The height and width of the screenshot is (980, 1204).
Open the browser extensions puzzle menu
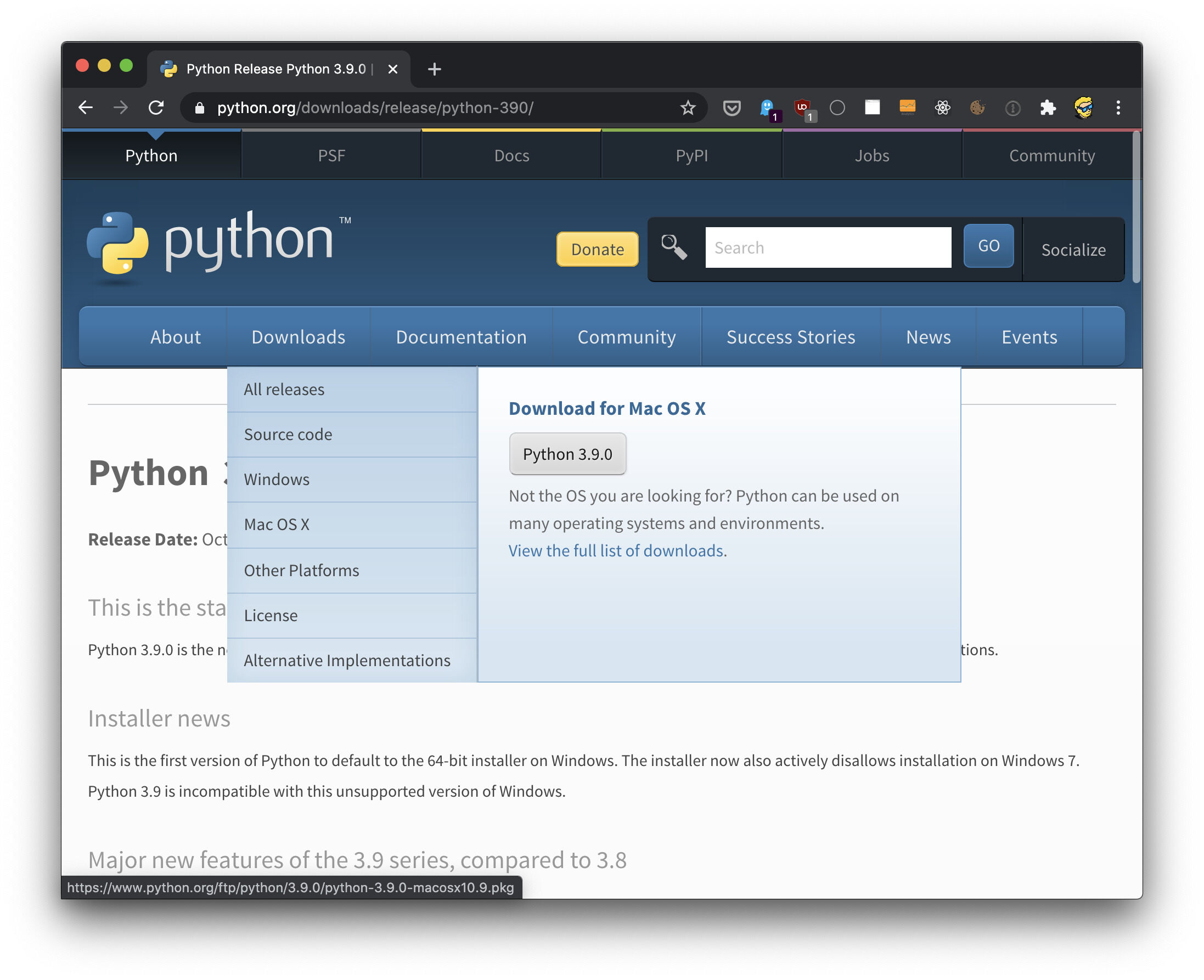tap(1048, 107)
